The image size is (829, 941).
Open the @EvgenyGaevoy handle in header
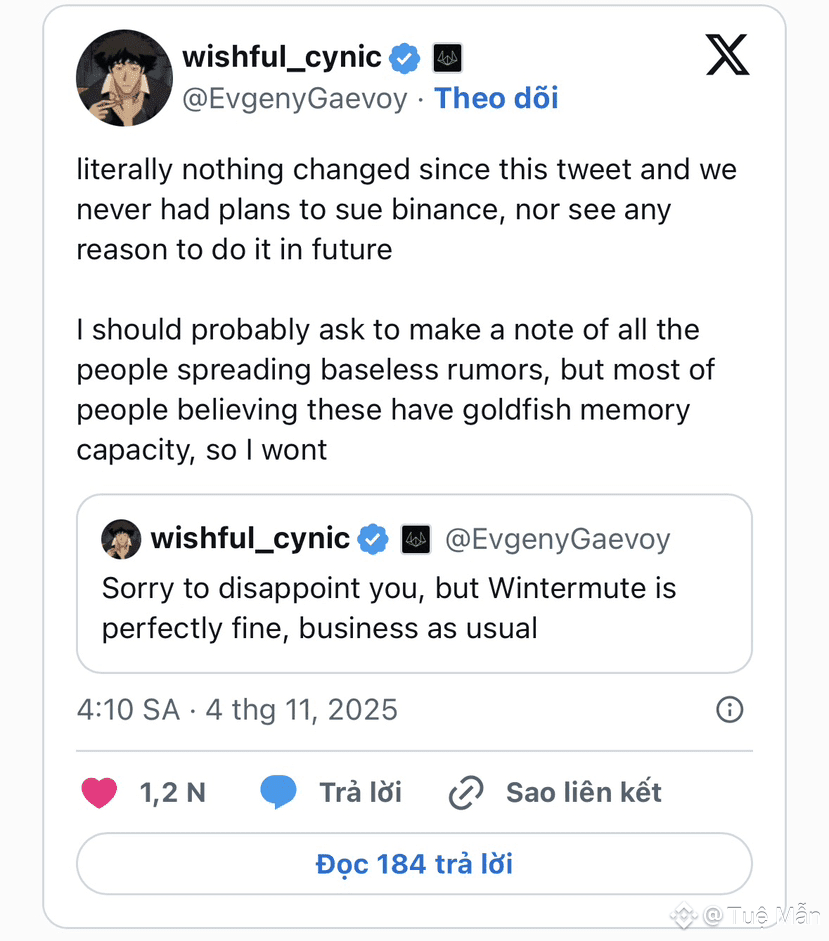tap(294, 98)
